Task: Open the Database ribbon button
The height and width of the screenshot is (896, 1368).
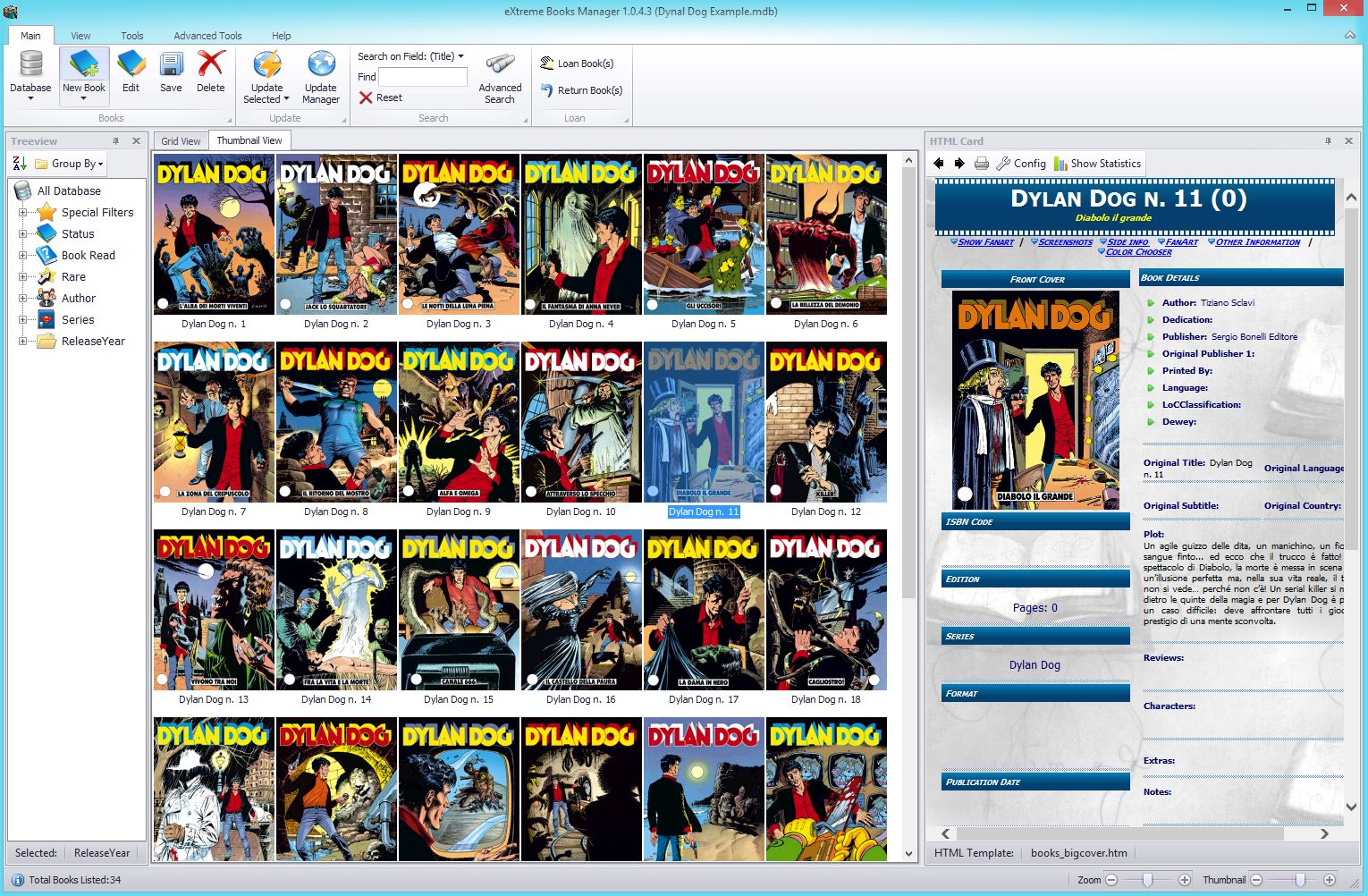Action: tap(30, 74)
